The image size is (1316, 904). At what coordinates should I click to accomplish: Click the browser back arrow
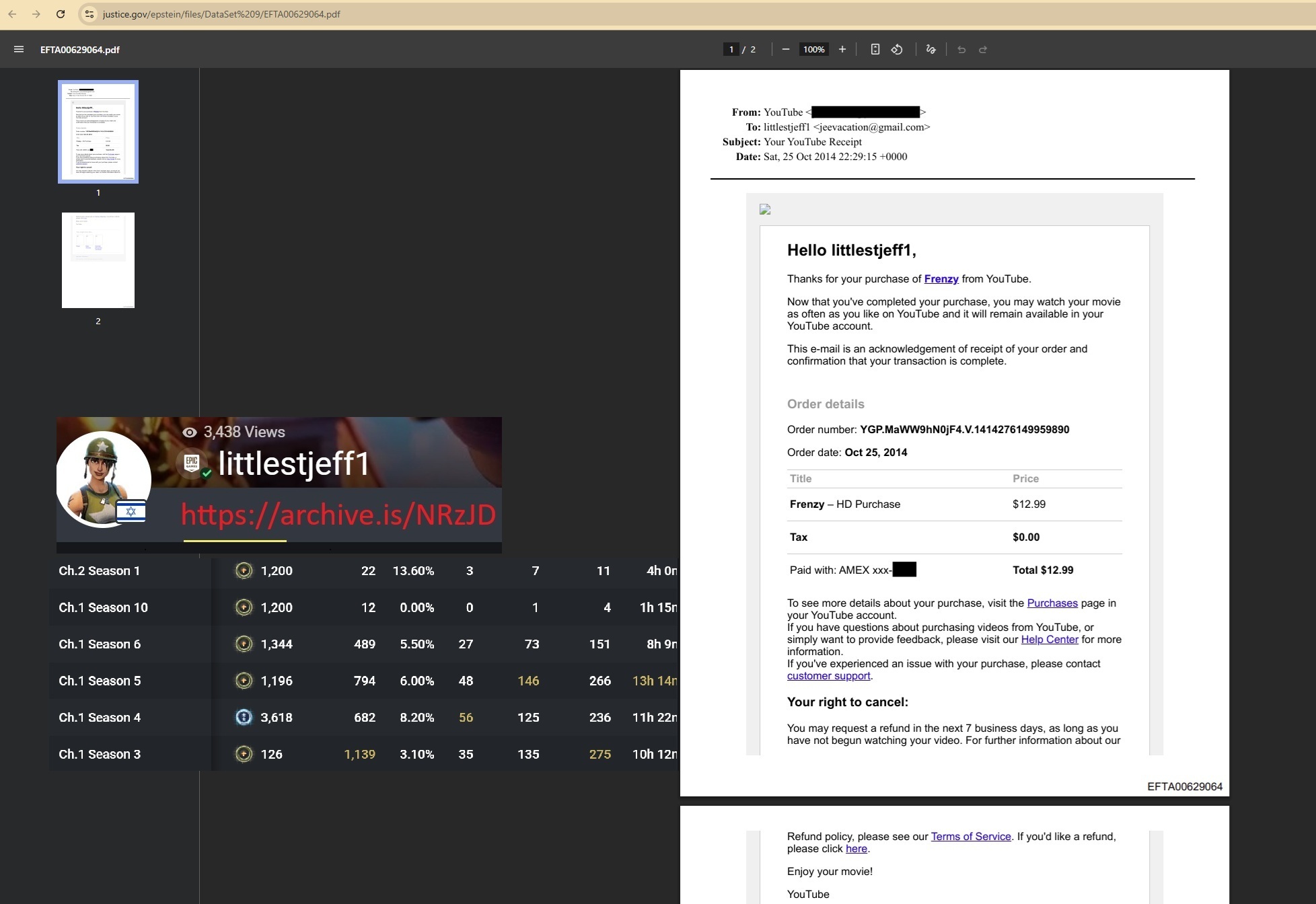[12, 14]
